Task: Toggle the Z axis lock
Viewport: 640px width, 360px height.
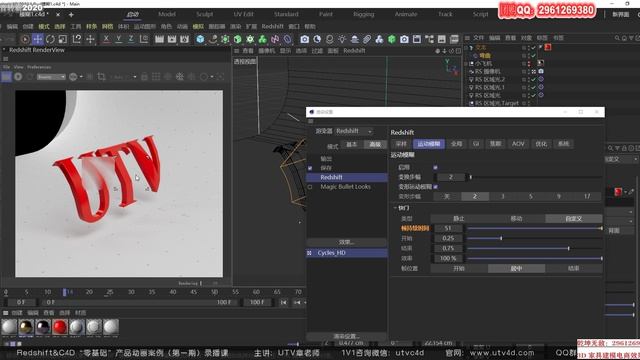Action: point(131,39)
